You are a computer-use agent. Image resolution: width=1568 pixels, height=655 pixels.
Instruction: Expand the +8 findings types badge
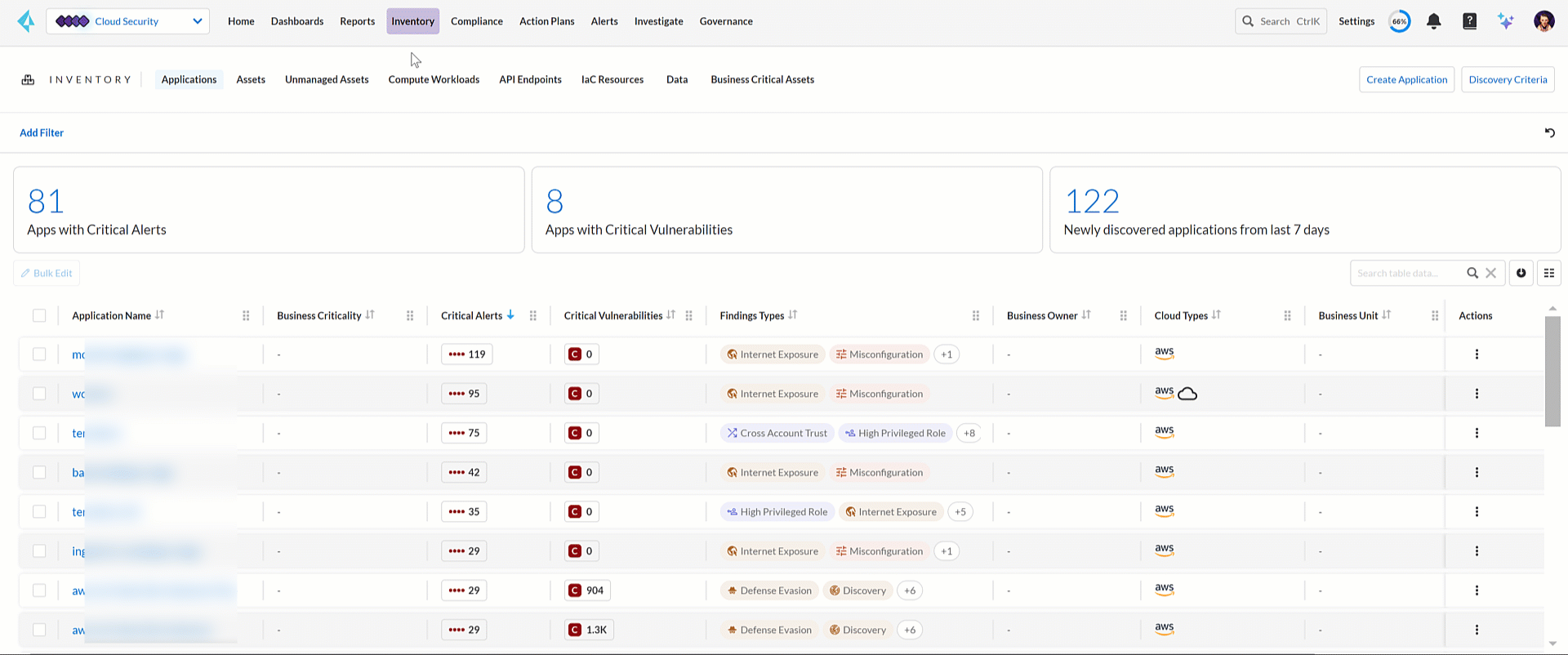coord(969,433)
